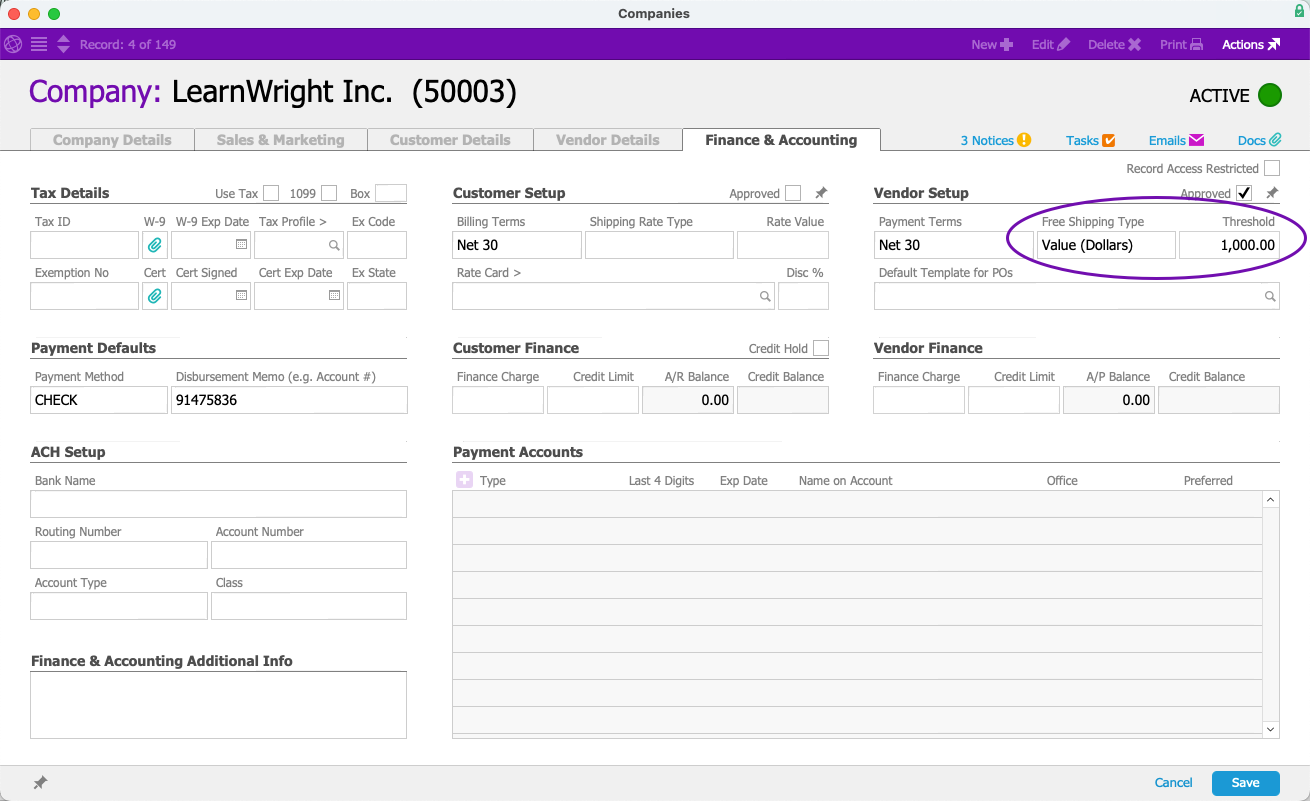Open the ACH Account Type field
The height and width of the screenshot is (801, 1310).
pos(119,606)
